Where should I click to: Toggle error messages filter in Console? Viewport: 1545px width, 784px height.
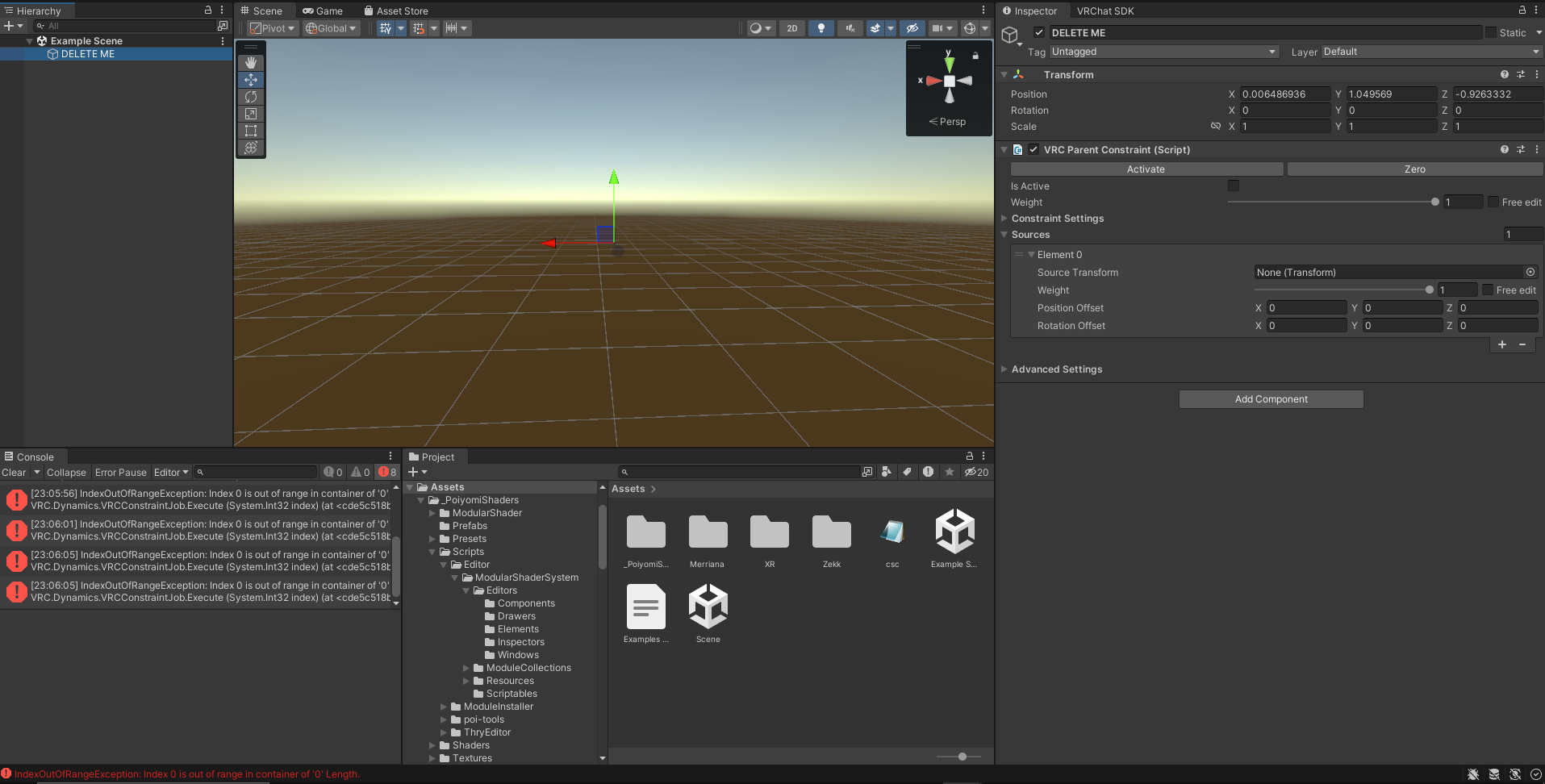388,472
